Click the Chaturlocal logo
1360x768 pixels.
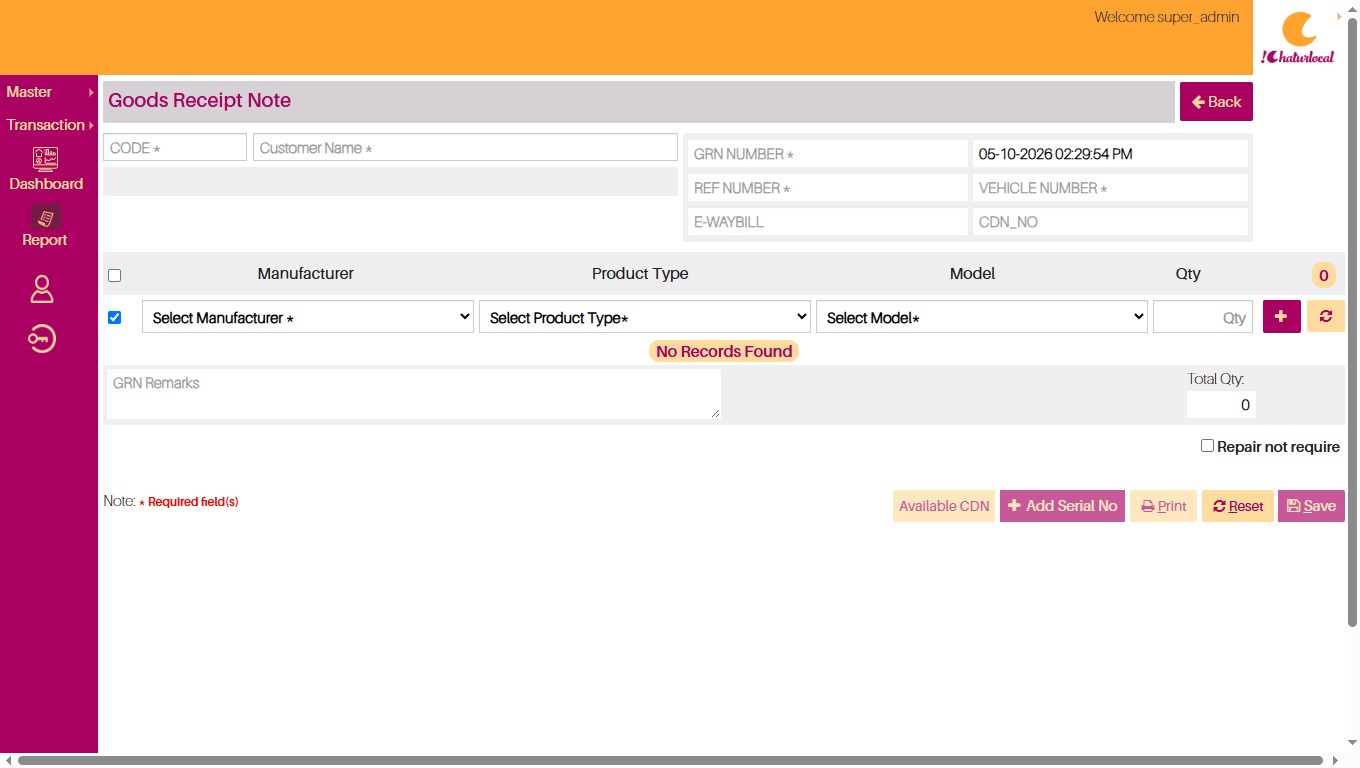(x=1298, y=38)
